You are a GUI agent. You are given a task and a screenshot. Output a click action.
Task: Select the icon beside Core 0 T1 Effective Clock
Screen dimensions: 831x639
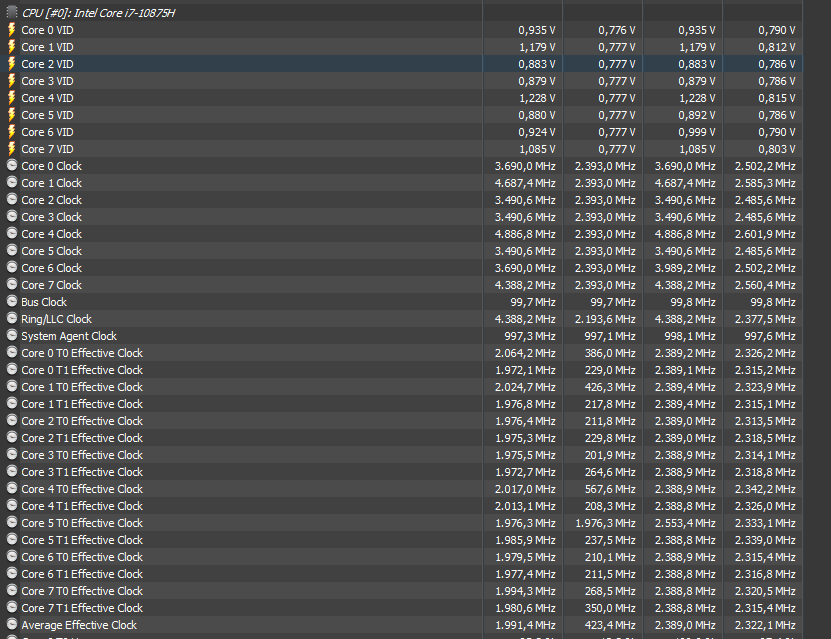(x=12, y=369)
